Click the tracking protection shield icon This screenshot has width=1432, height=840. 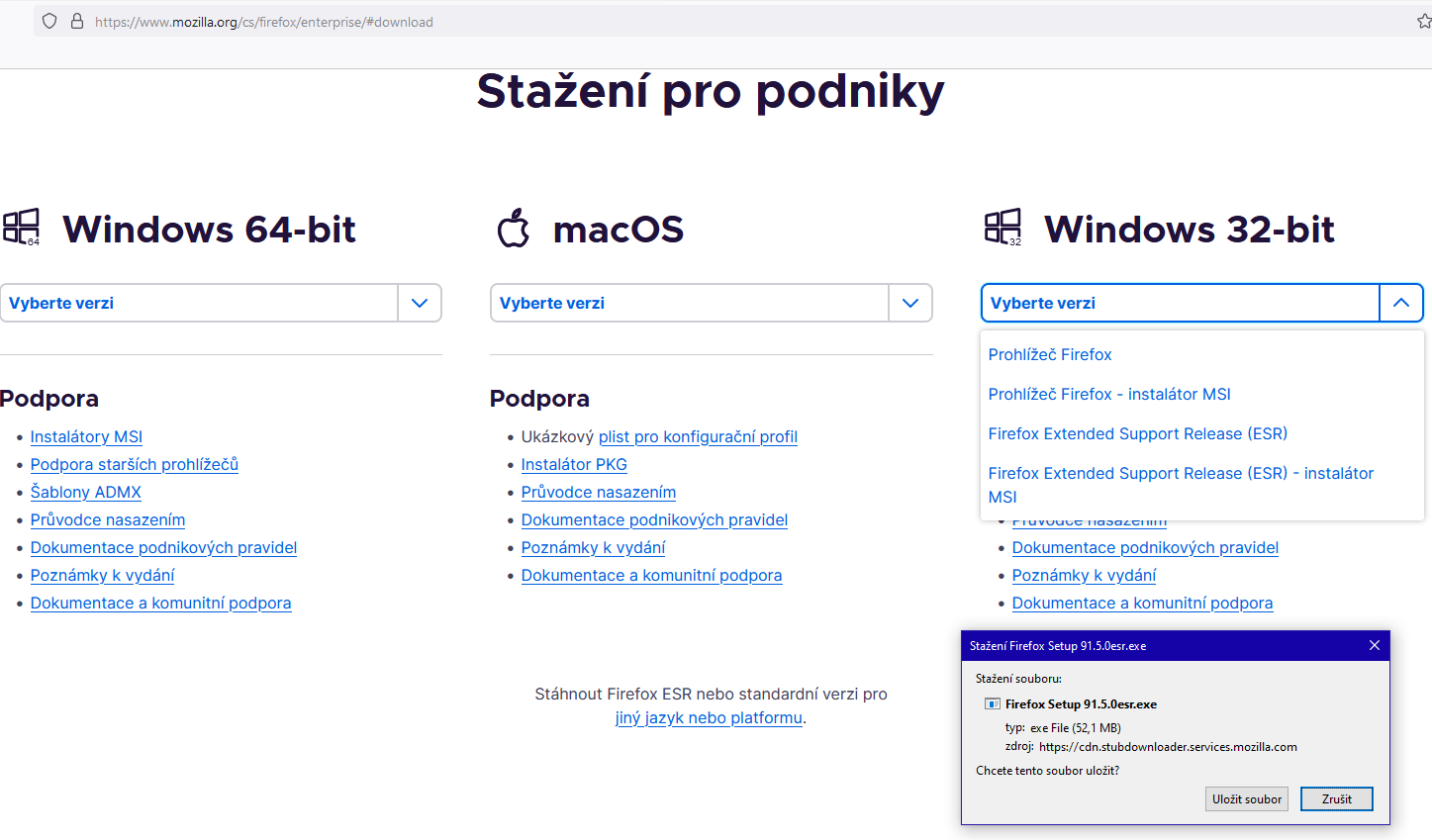(x=49, y=21)
